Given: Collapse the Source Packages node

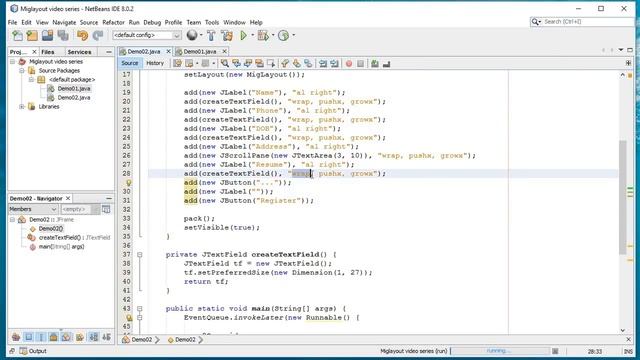Looking at the screenshot, I should pos(22,71).
